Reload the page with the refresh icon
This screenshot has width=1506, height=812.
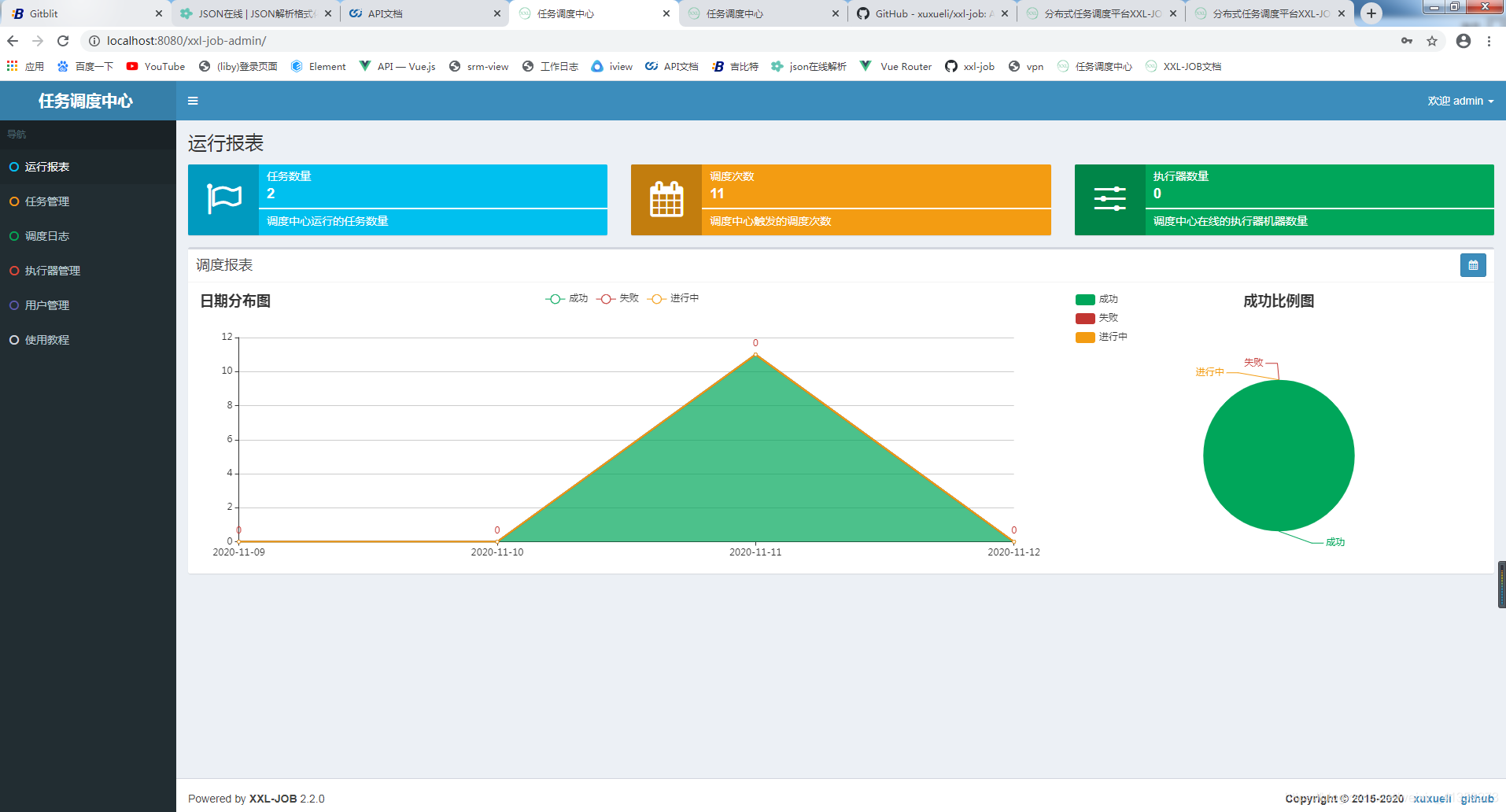(63, 41)
